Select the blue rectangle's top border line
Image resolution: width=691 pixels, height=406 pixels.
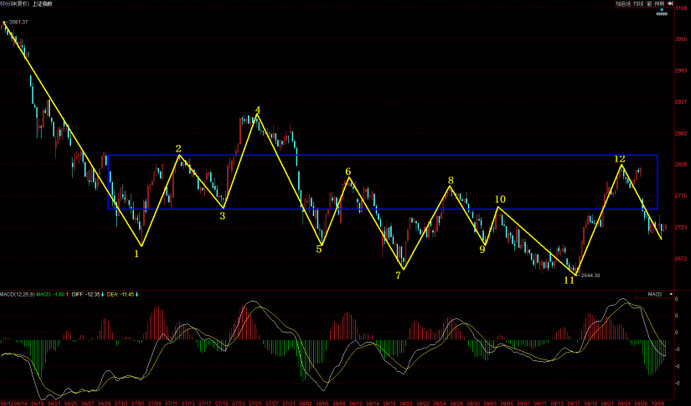click(380, 154)
